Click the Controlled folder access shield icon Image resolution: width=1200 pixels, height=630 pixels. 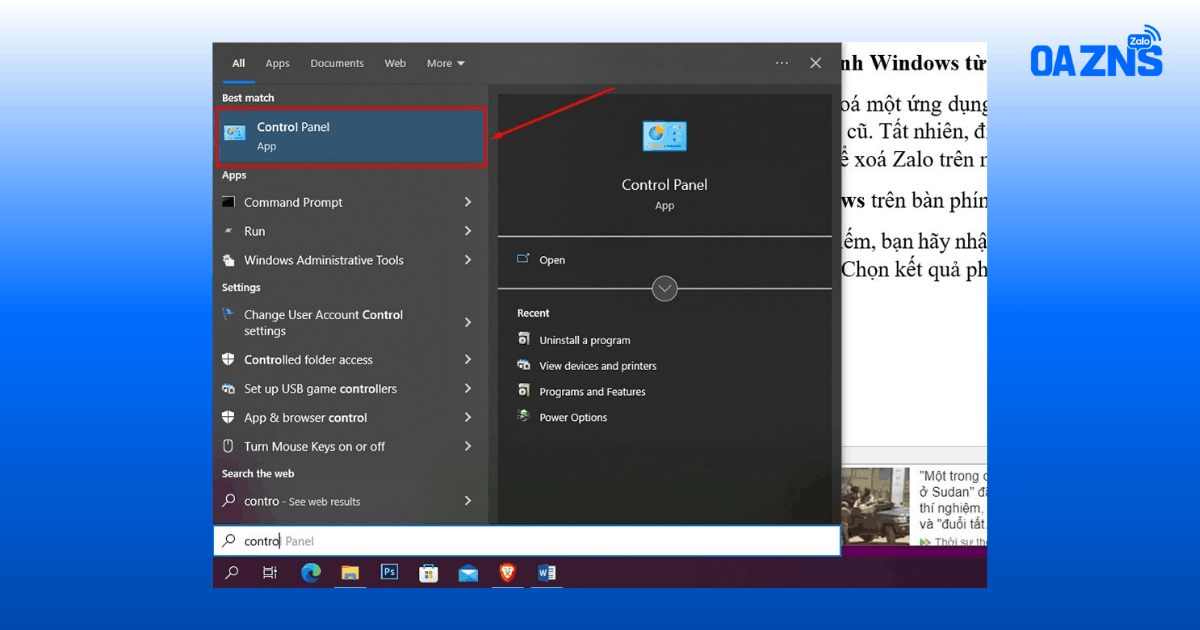(228, 360)
